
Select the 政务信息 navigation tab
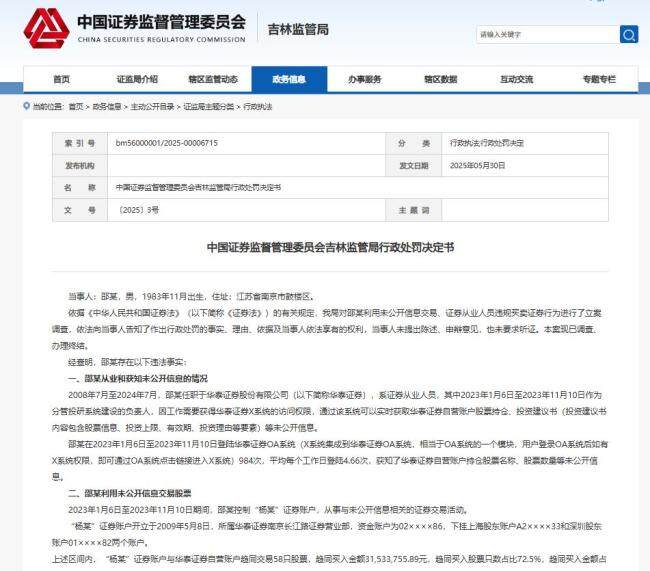click(x=289, y=79)
